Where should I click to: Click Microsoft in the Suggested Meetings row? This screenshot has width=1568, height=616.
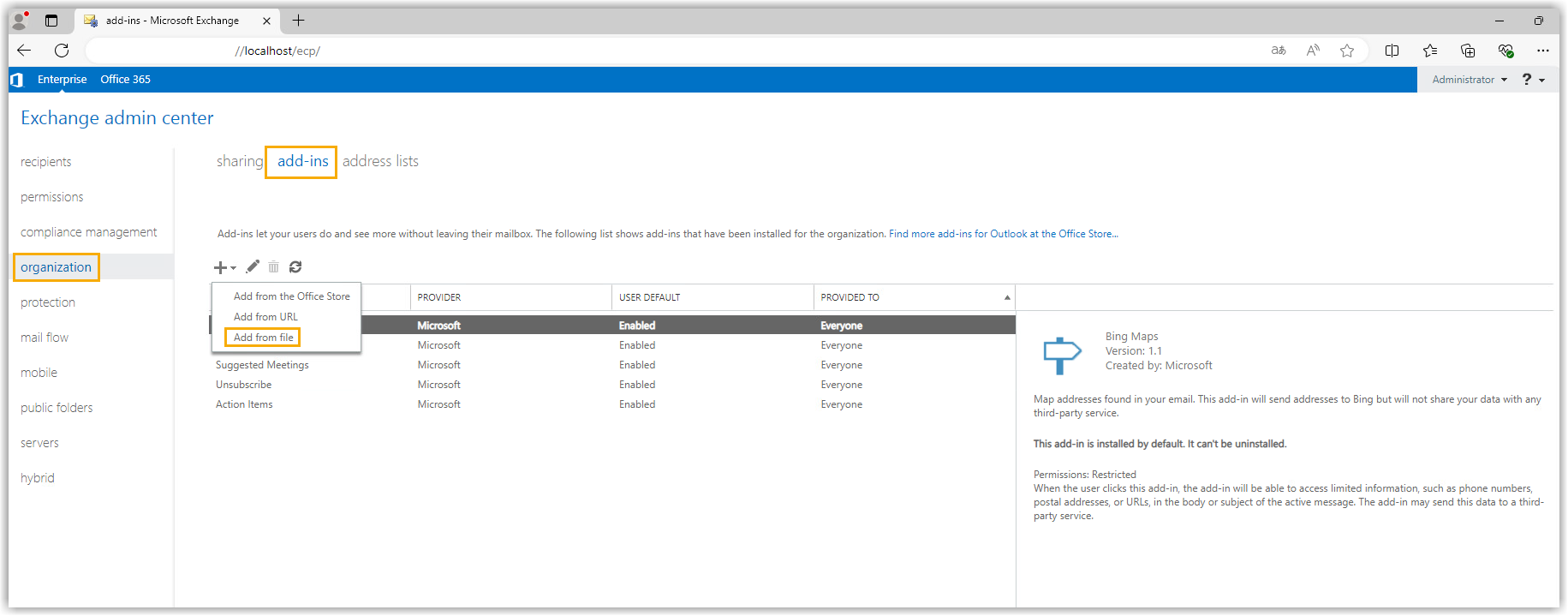[439, 365]
